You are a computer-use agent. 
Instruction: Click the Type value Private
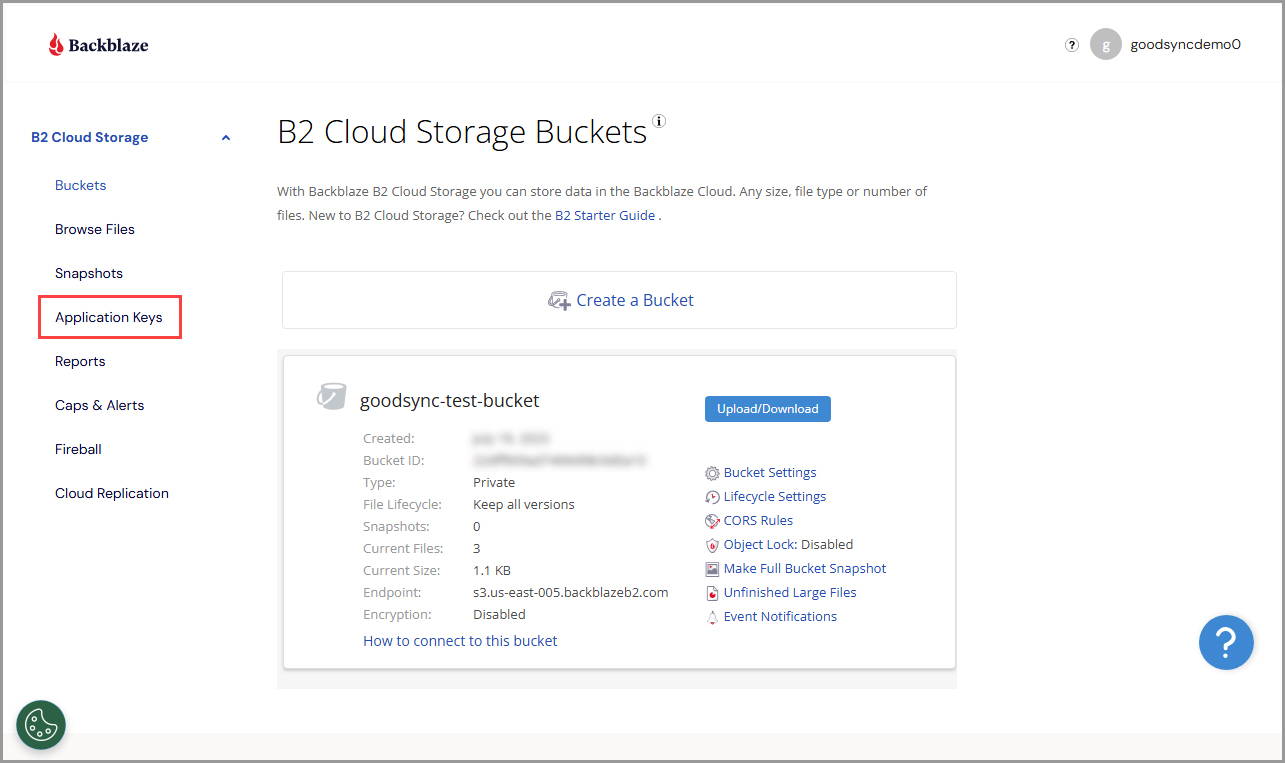click(x=494, y=482)
